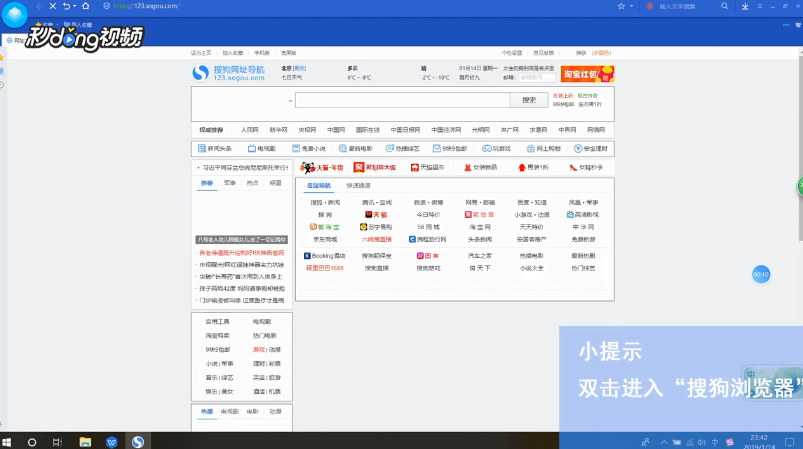Expand the dropdown beside the undo arrow
The height and width of the screenshot is (449, 803).
(75, 6)
